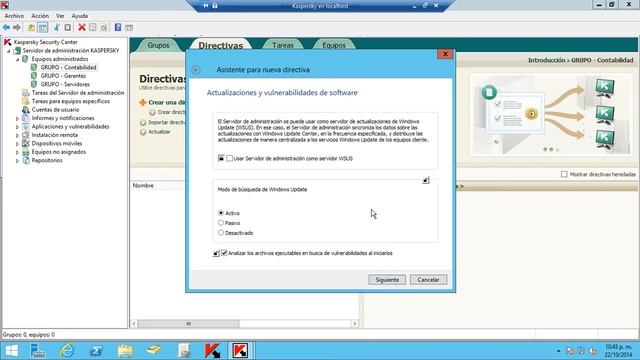Click the lock icon in Windows Update search mode box
Viewport: 640px width, 360px height.
tap(426, 180)
